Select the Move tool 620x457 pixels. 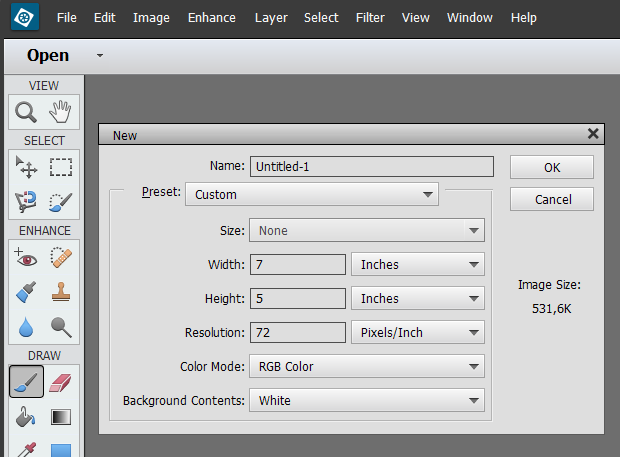tap(26, 167)
